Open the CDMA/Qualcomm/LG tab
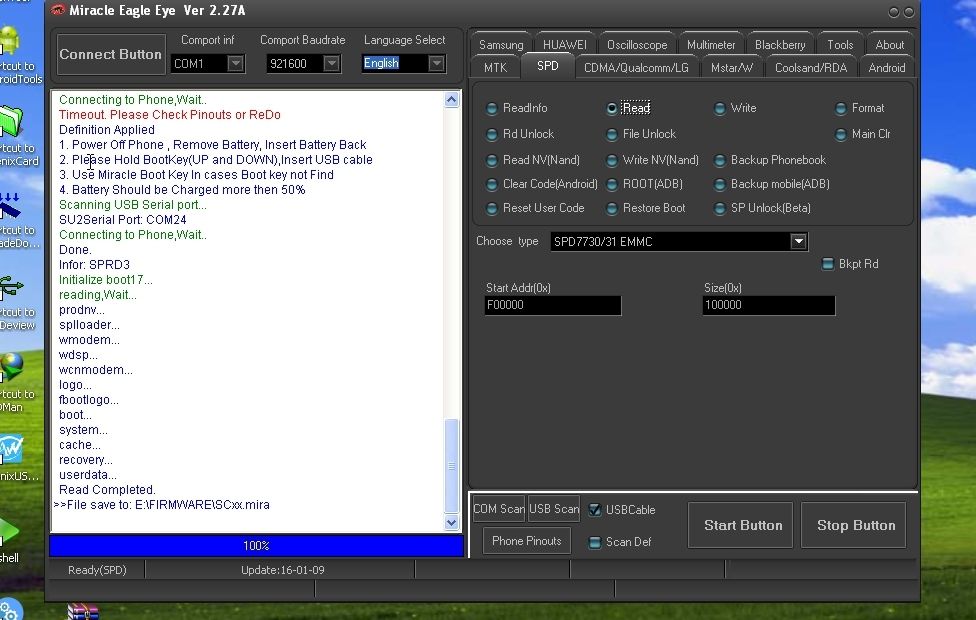The image size is (976, 620). [x=637, y=67]
